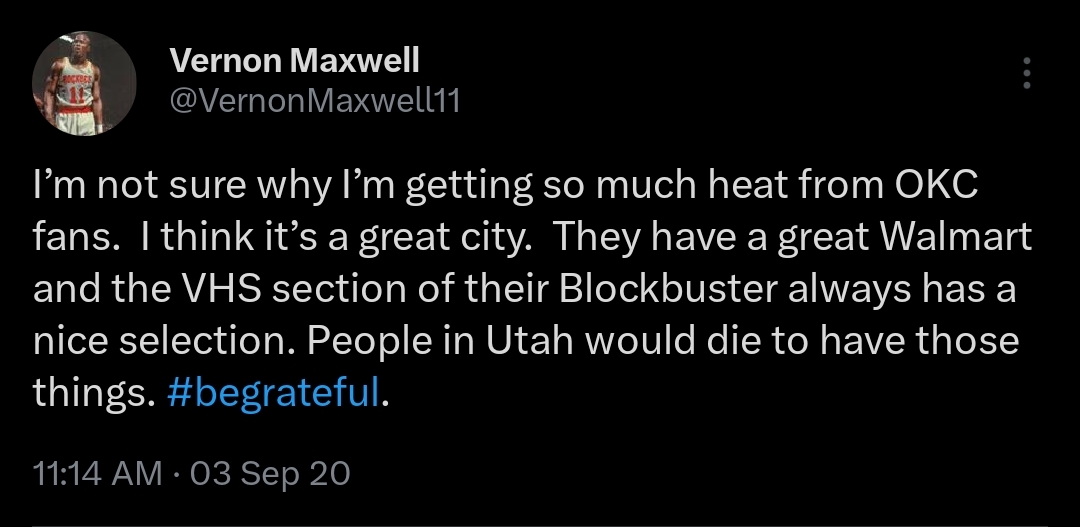Click the word 'things' before the hashtag
Screen dimensions: 1080x527
point(91,392)
